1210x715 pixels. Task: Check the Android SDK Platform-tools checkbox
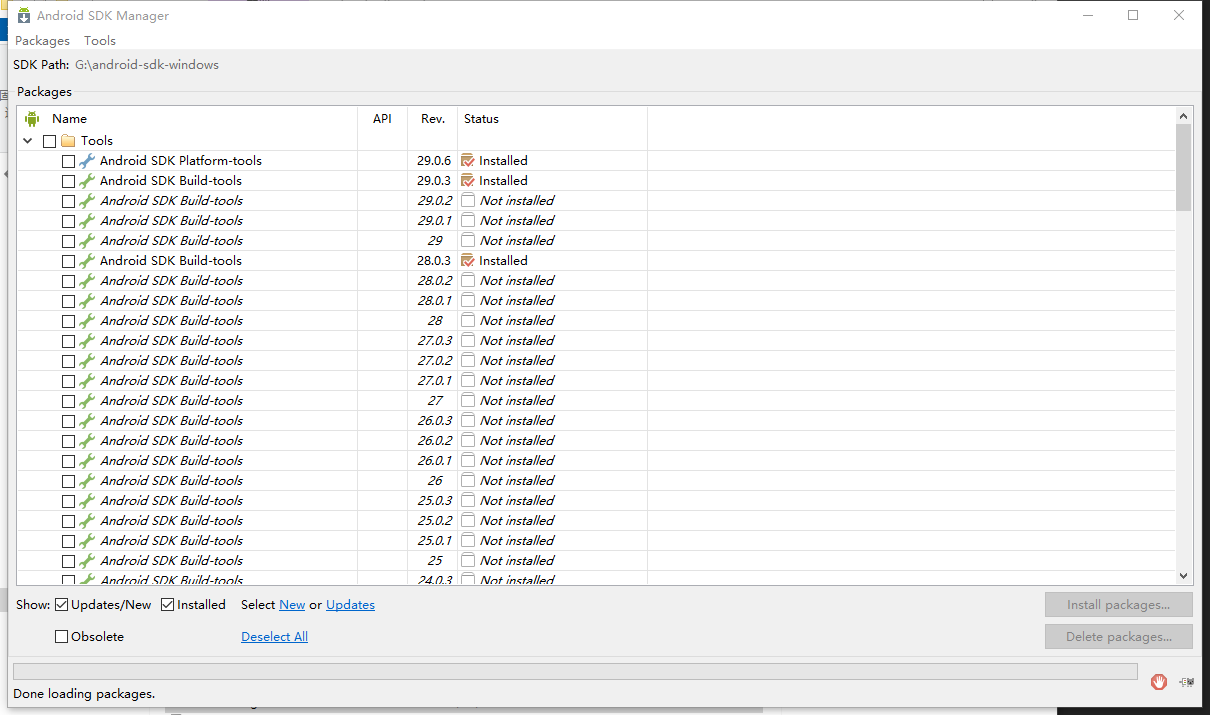click(x=68, y=161)
